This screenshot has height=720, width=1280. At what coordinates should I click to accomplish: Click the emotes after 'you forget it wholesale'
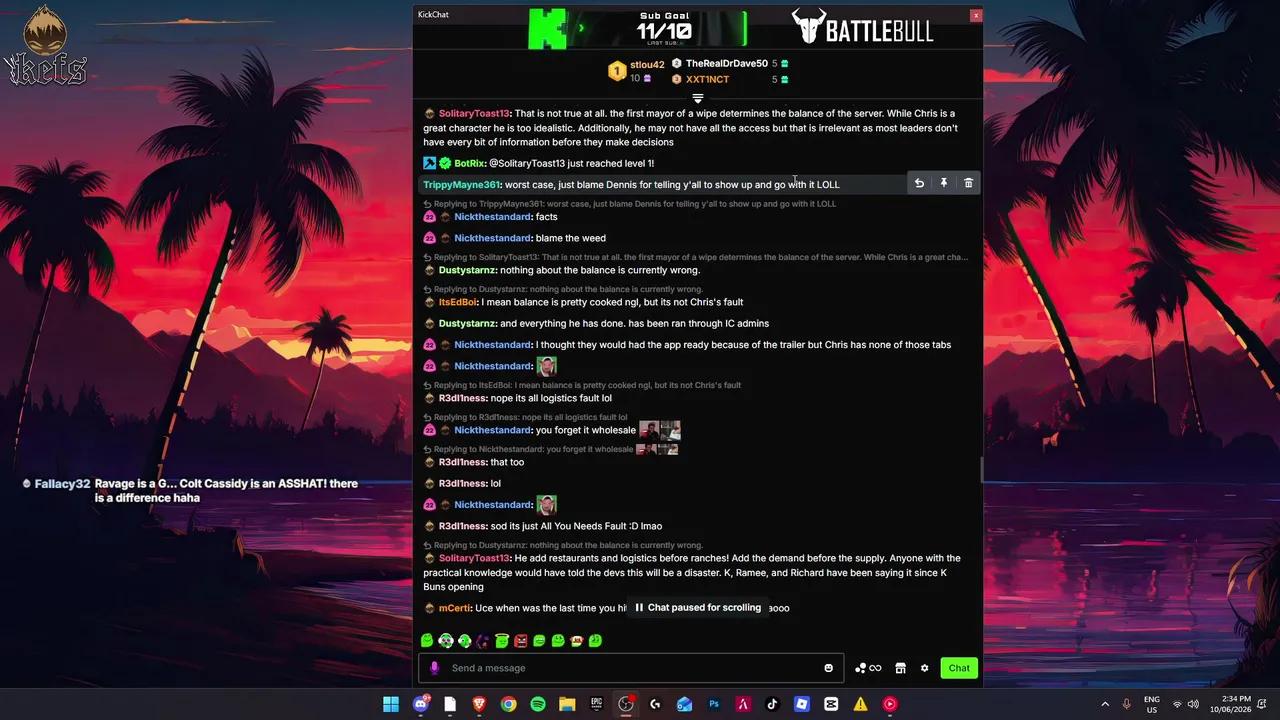660,430
